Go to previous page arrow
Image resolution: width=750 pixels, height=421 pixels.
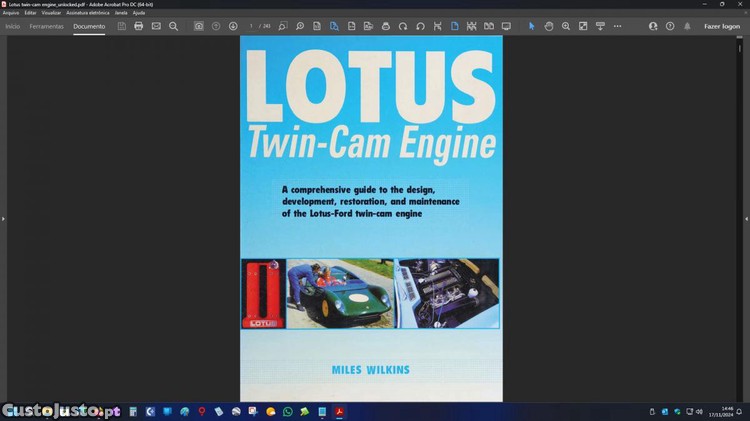pyautogui.click(x=216, y=26)
